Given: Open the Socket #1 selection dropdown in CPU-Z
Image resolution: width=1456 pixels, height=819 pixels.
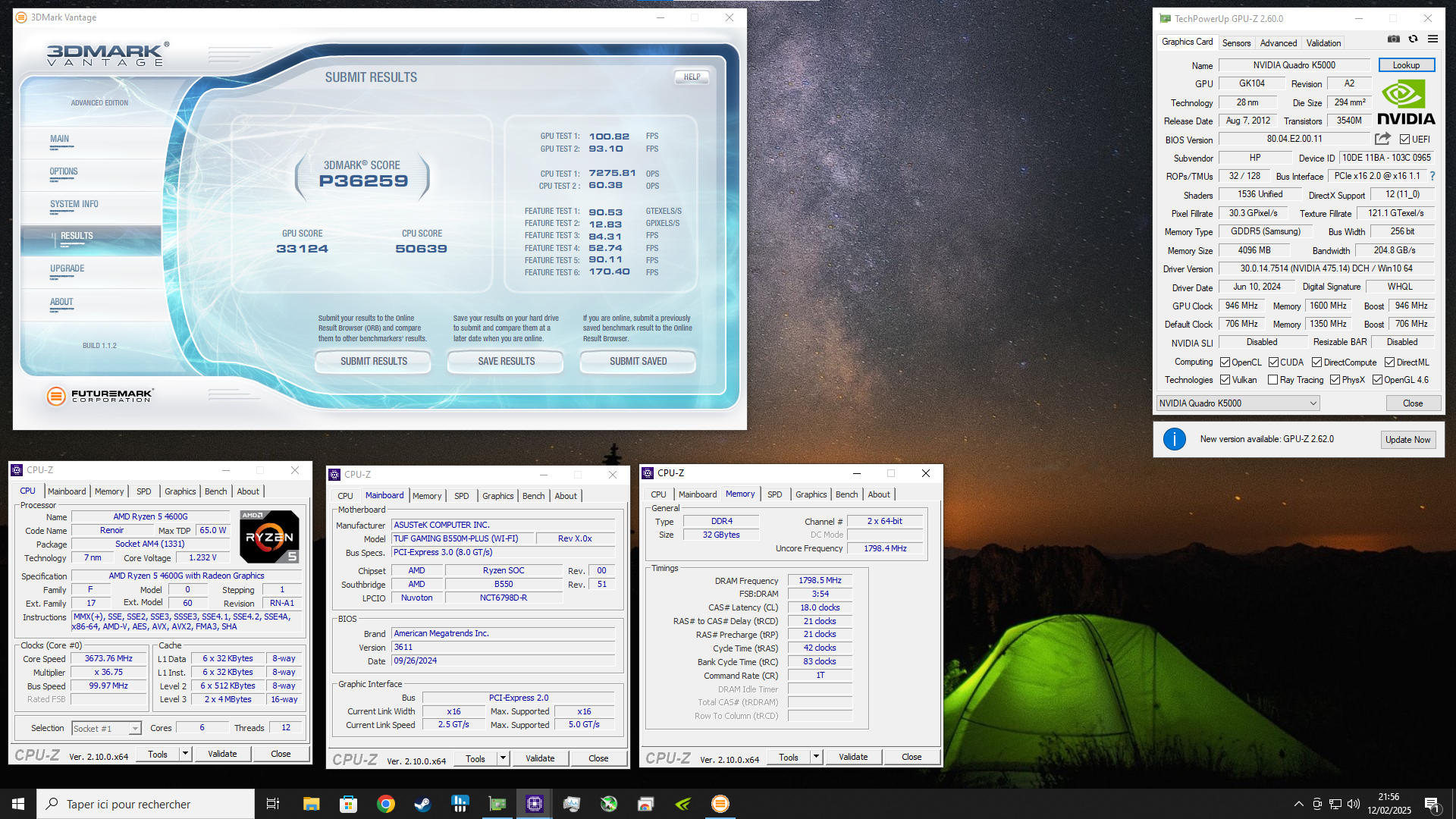Looking at the screenshot, I should point(106,728).
